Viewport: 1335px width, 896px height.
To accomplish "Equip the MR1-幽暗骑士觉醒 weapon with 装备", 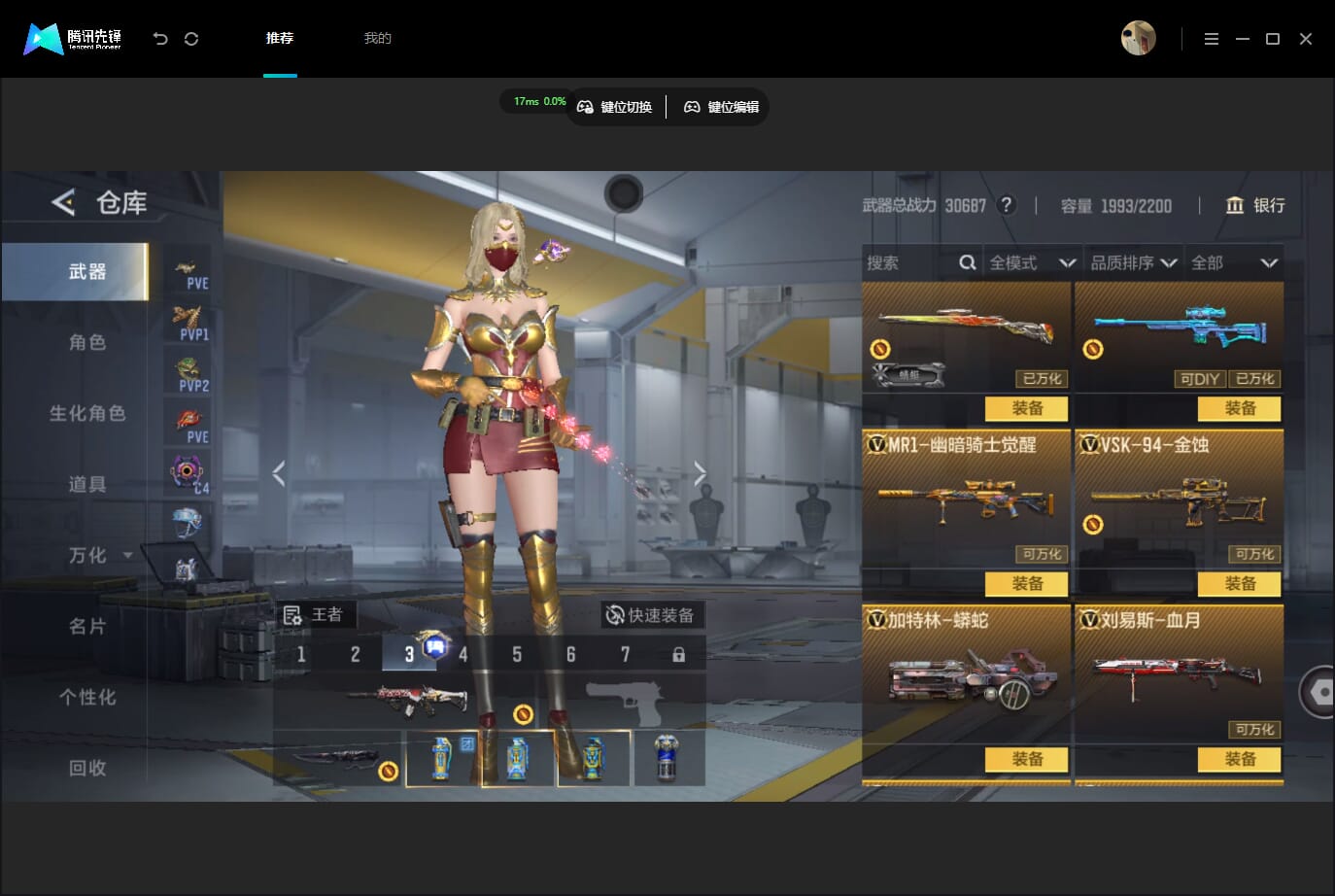I will tap(1027, 583).
